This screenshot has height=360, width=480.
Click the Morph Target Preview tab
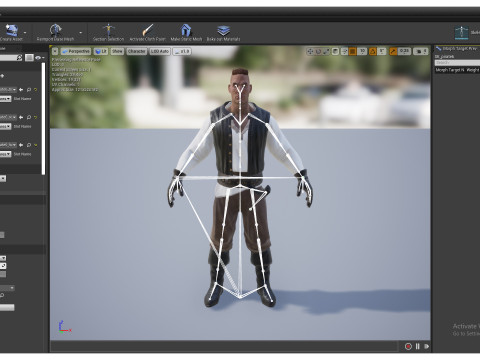click(457, 49)
